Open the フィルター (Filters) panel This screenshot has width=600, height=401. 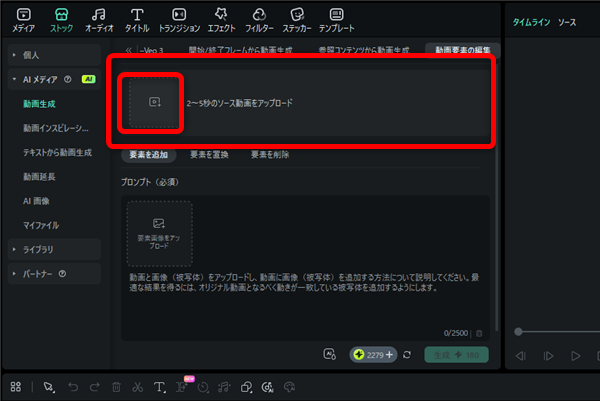pos(259,16)
